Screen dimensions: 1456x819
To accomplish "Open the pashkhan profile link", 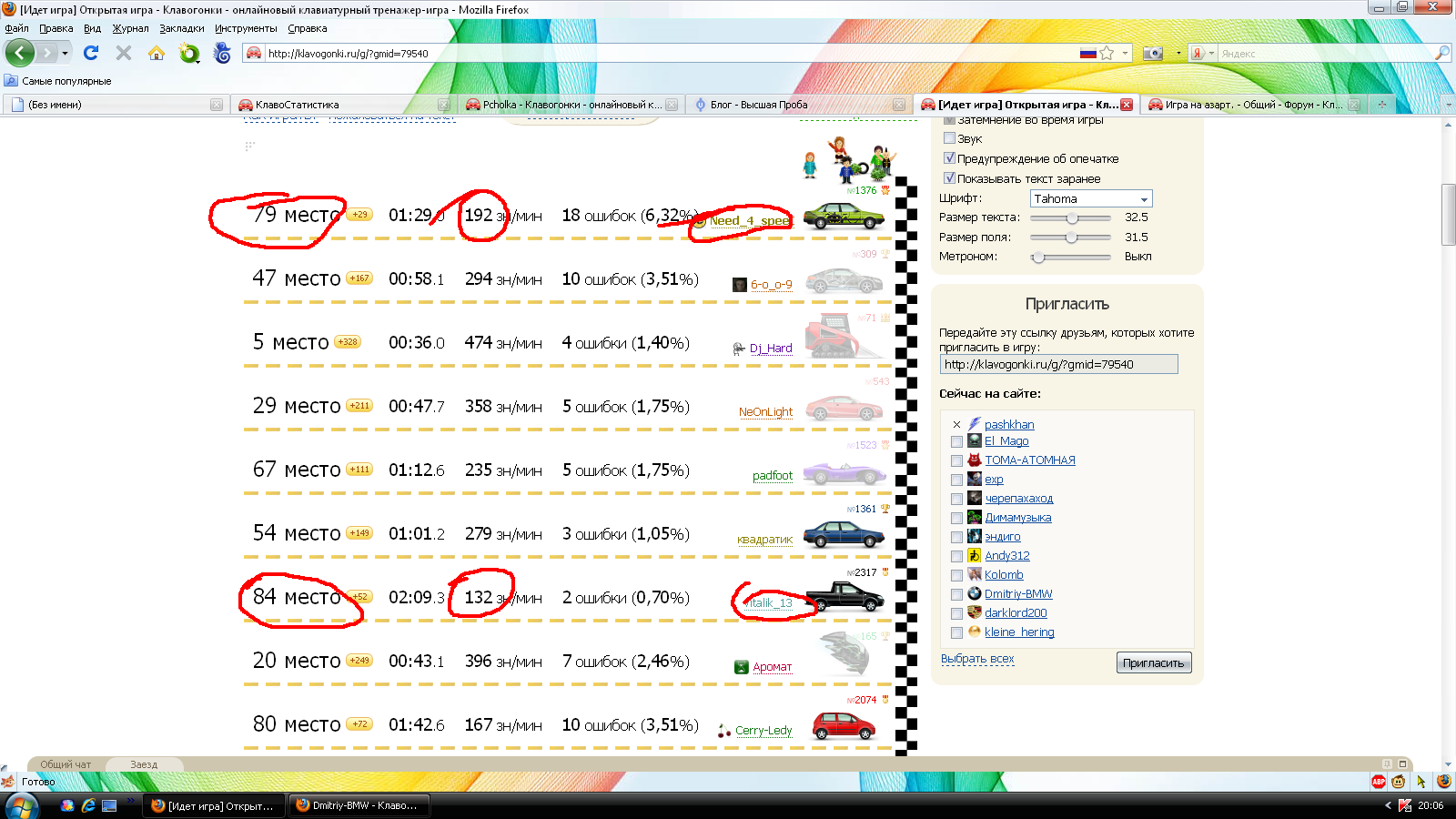I will [1009, 424].
